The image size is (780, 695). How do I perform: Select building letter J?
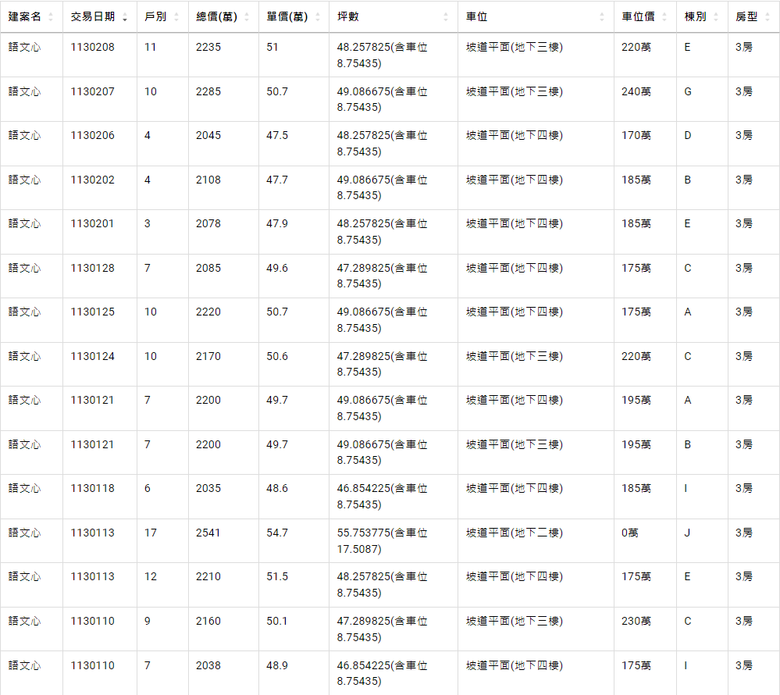[687, 533]
